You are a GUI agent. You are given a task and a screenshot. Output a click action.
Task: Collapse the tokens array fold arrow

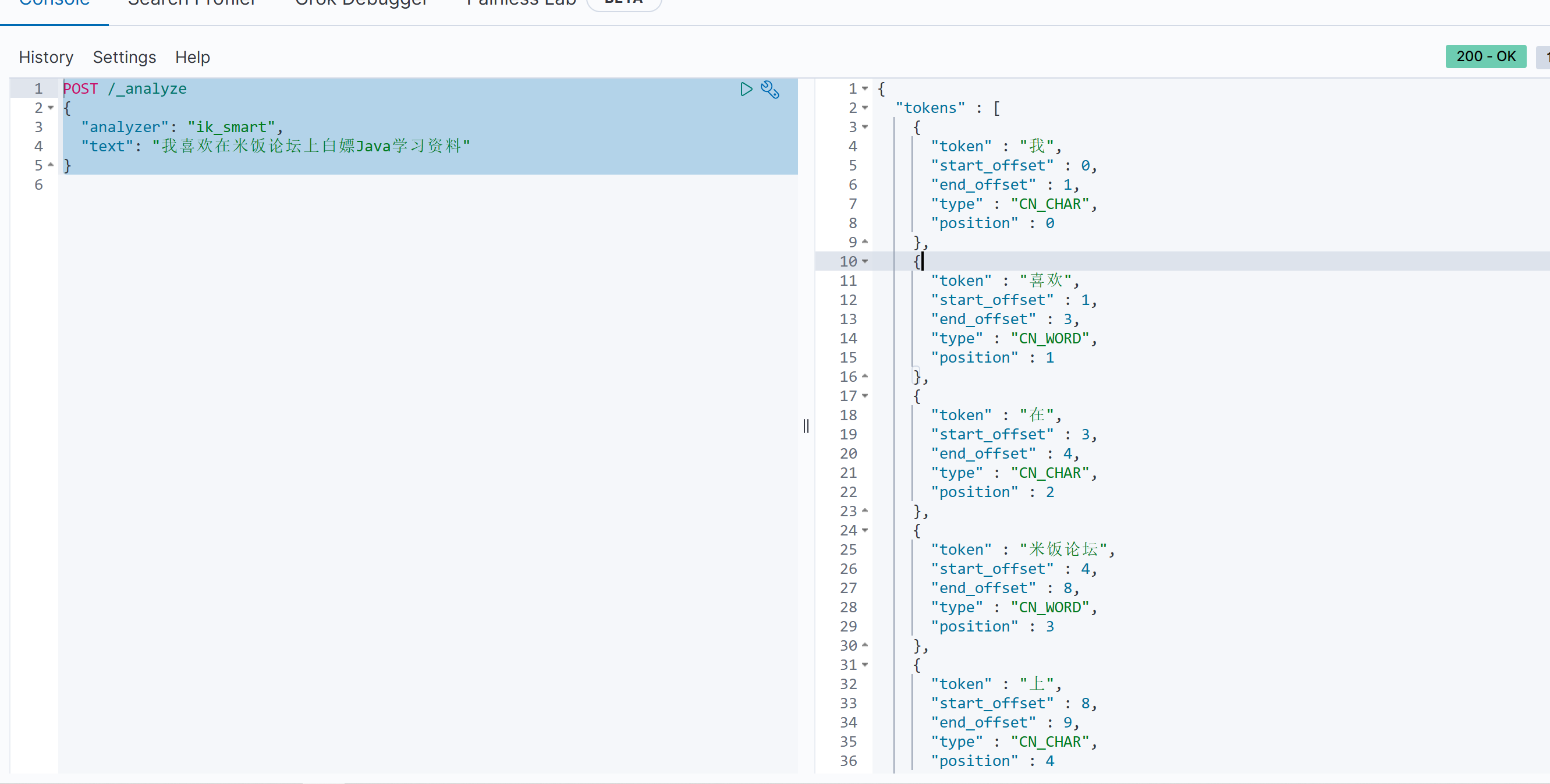[x=865, y=108]
